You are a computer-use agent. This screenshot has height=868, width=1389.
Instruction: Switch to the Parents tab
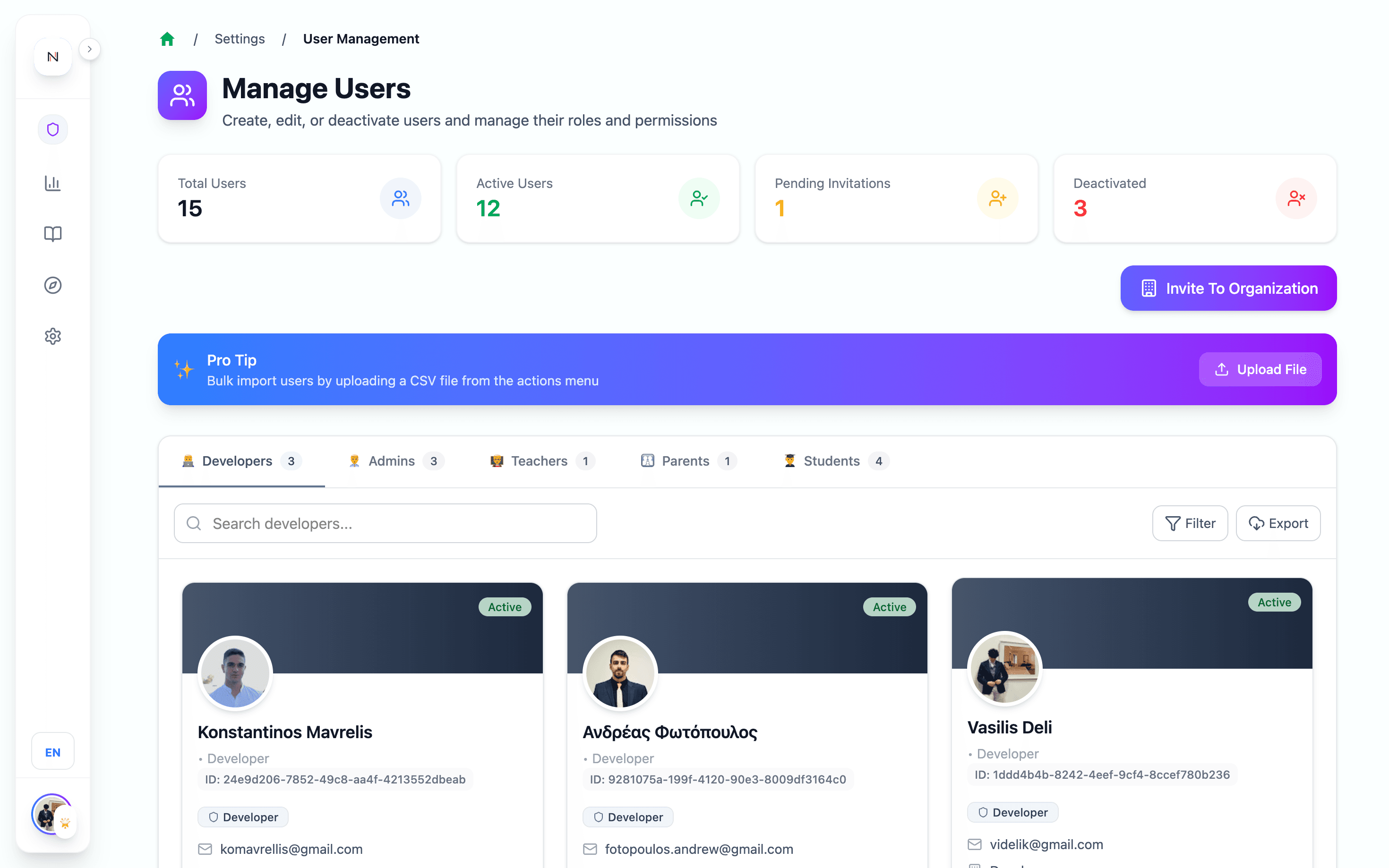(x=688, y=461)
